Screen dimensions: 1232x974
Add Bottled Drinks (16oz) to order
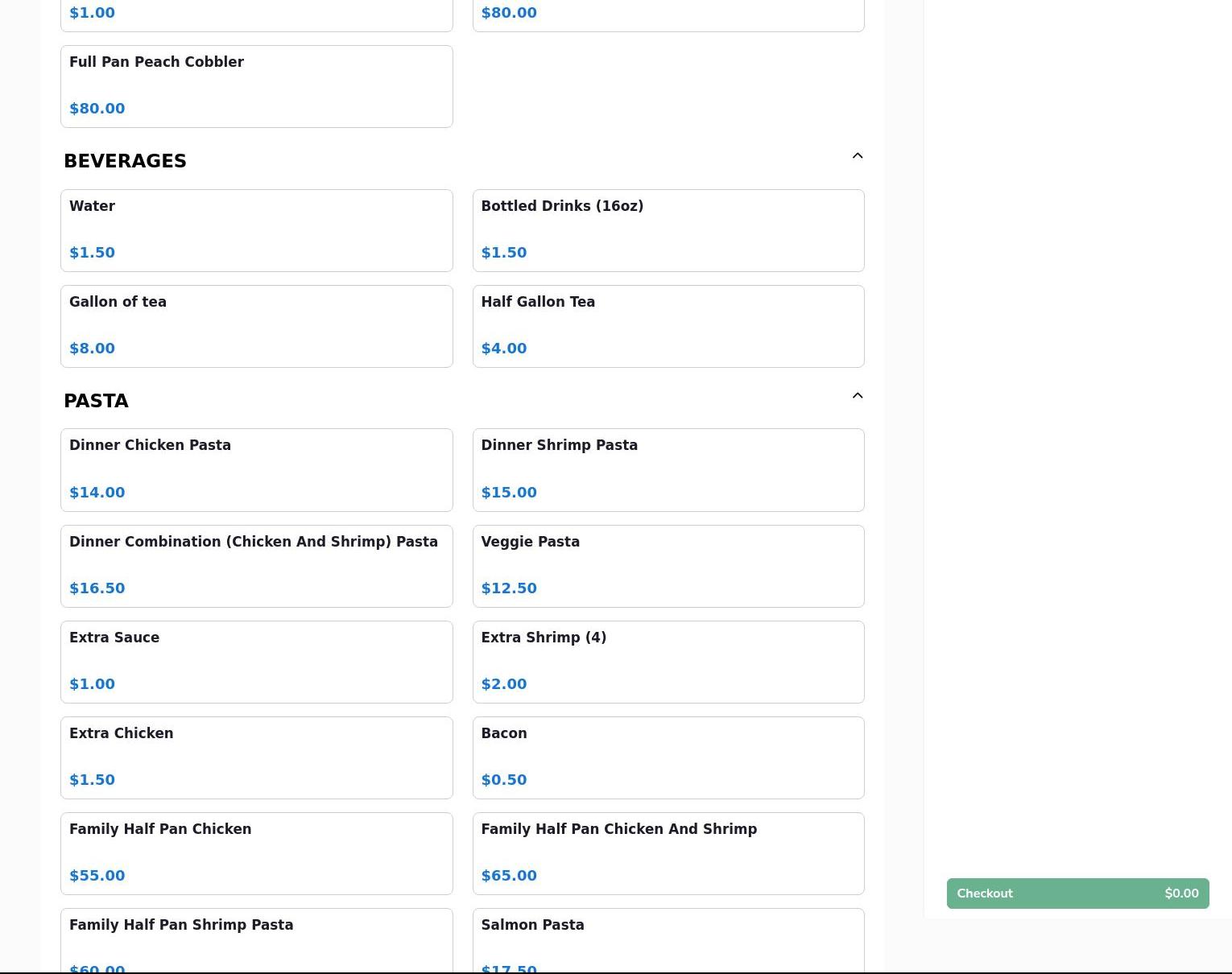[668, 230]
